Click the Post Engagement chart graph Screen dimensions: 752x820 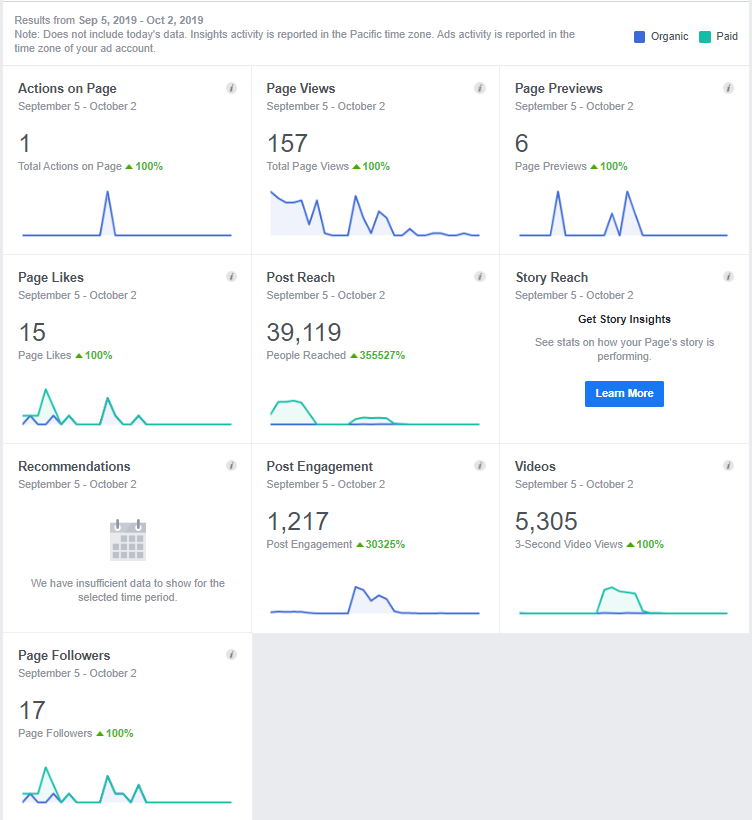tap(375, 600)
